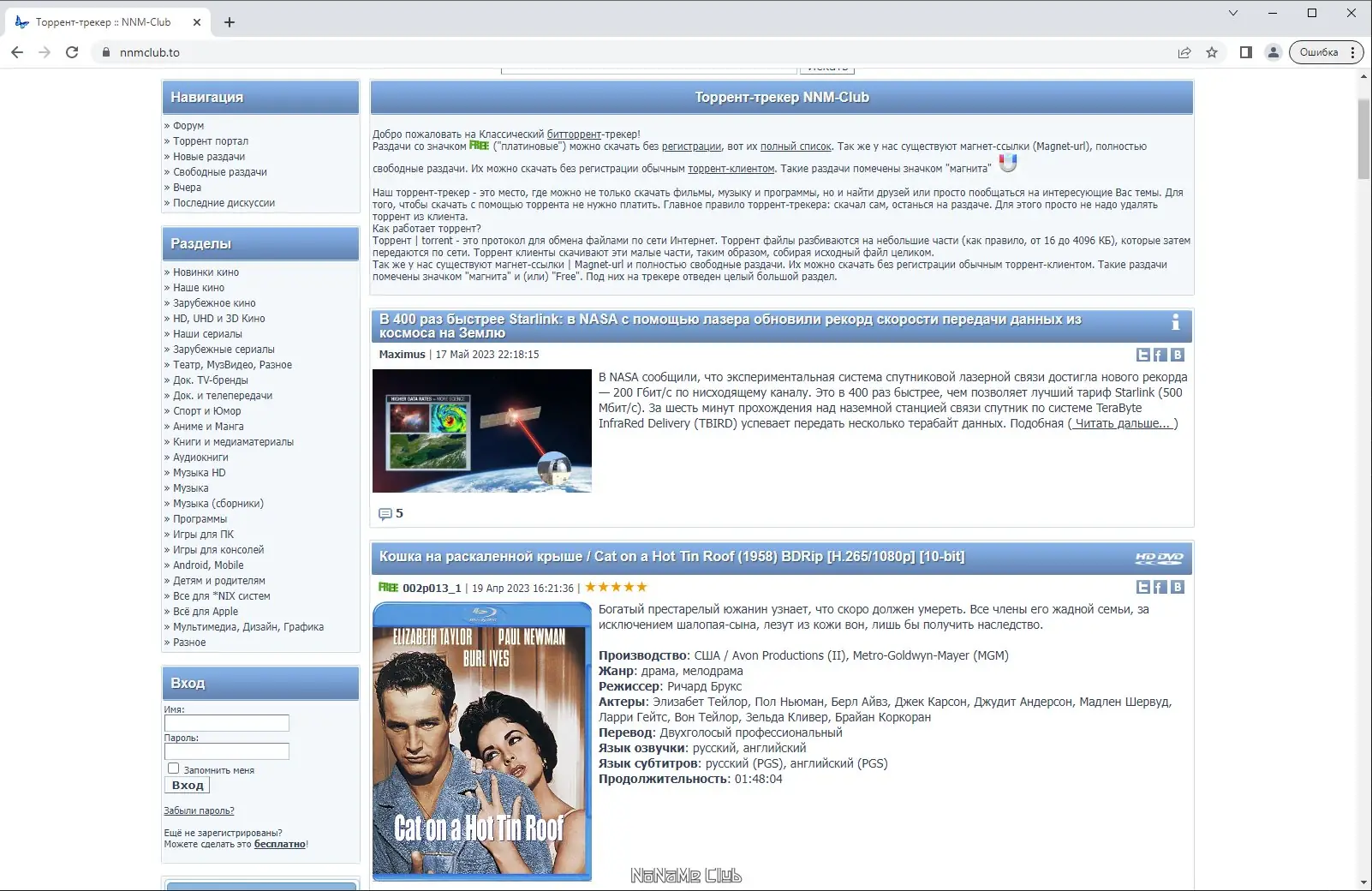Open the Аудиокниги section
This screenshot has height=891, width=1372.
tap(200, 457)
